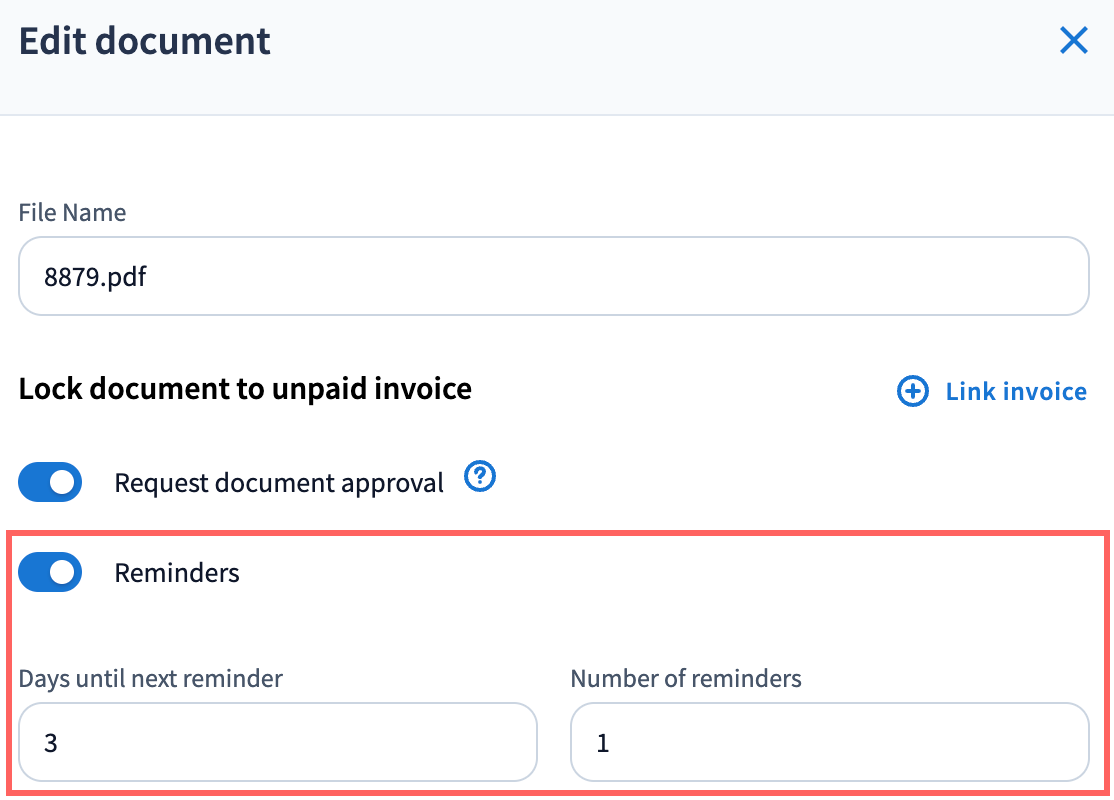Click the File Name field label

pyautogui.click(x=72, y=213)
